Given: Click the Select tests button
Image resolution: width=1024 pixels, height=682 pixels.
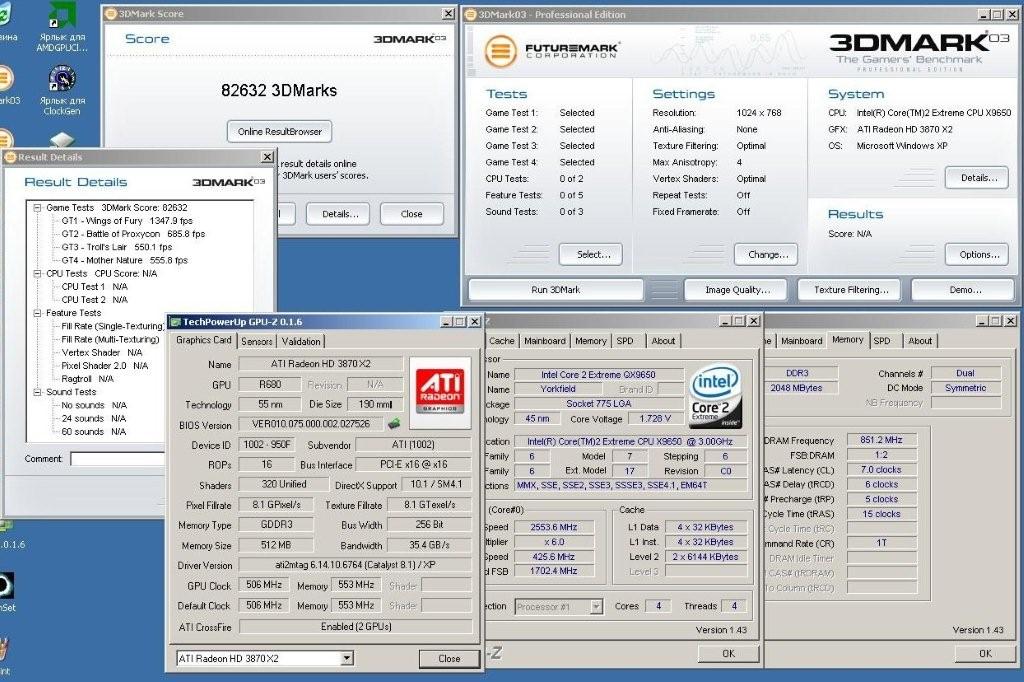Looking at the screenshot, I should tap(591, 254).
